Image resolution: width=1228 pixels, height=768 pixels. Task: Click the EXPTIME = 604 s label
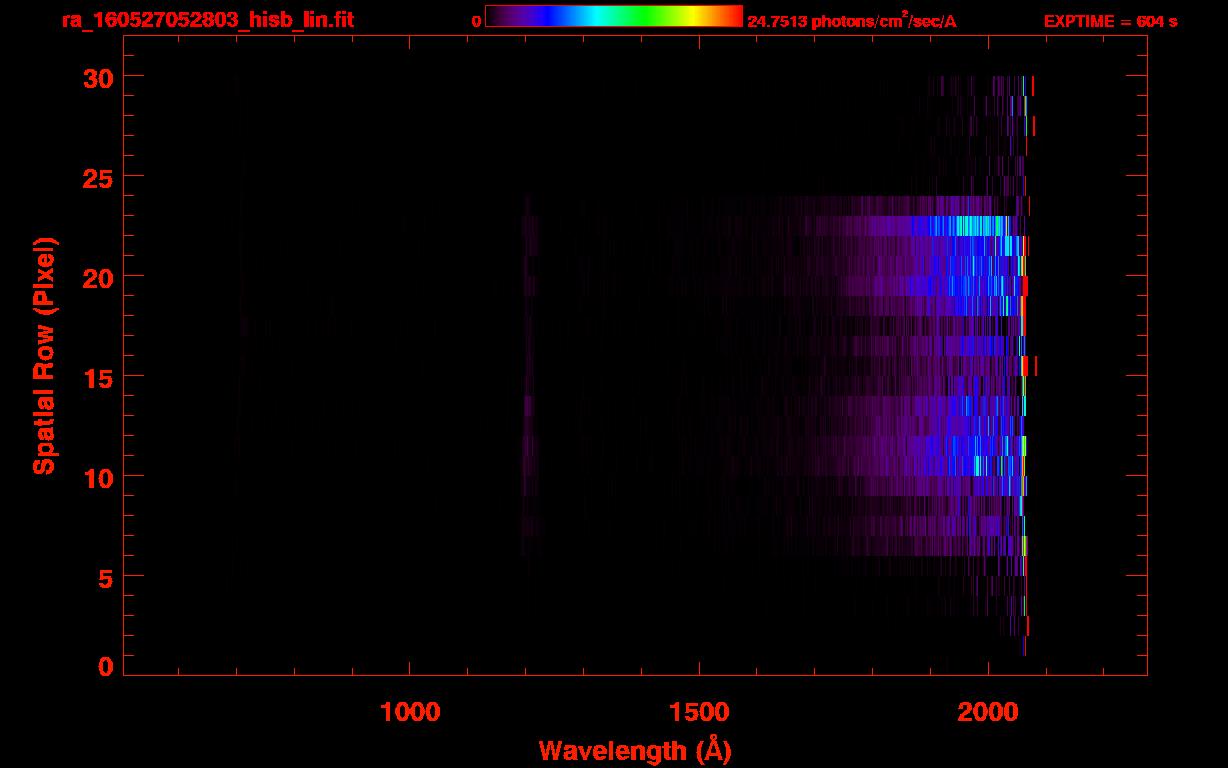pos(1110,21)
